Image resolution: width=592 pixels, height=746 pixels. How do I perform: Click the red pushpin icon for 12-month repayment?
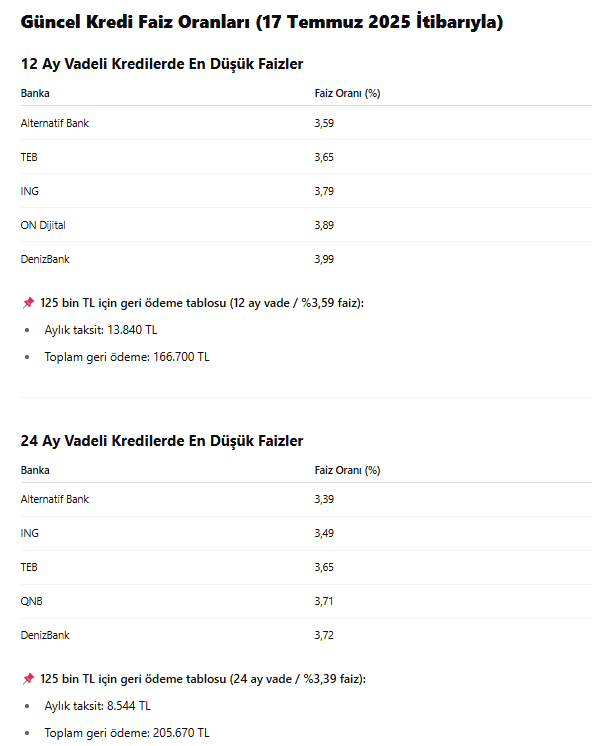[29, 303]
